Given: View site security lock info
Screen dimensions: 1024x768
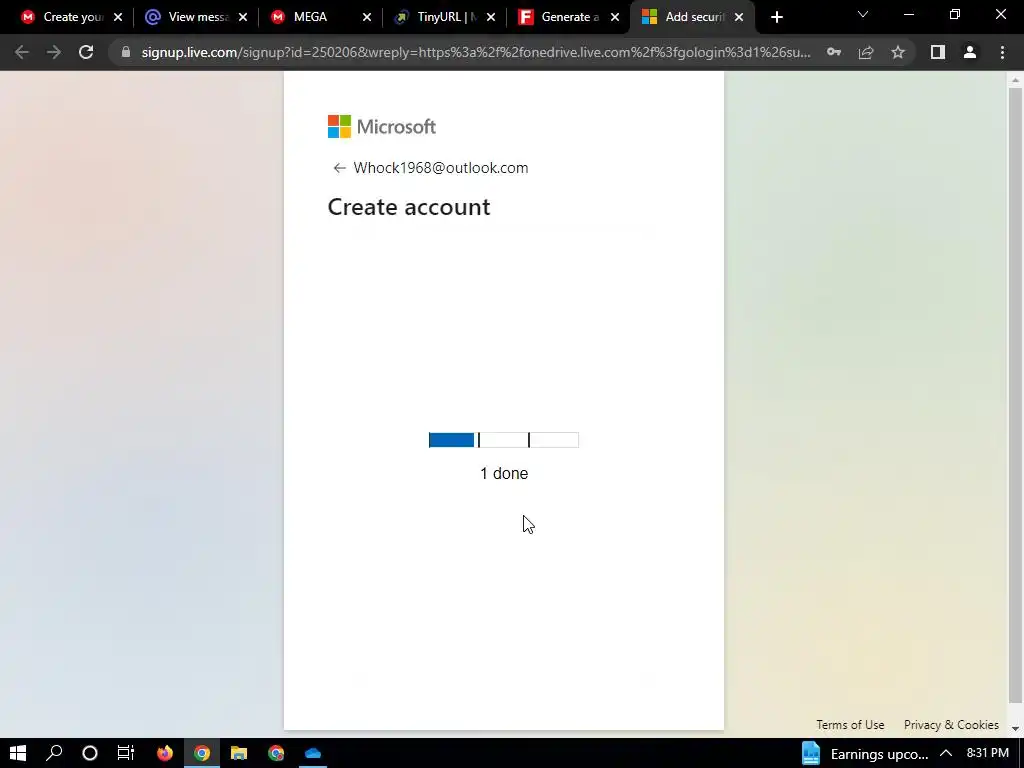Looking at the screenshot, I should pos(126,52).
